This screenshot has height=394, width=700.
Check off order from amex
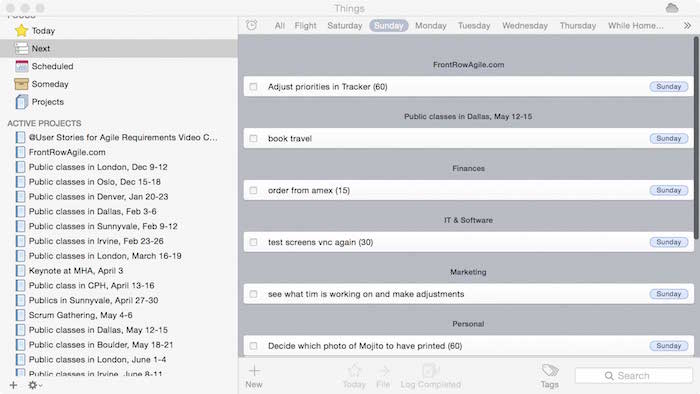click(x=254, y=190)
